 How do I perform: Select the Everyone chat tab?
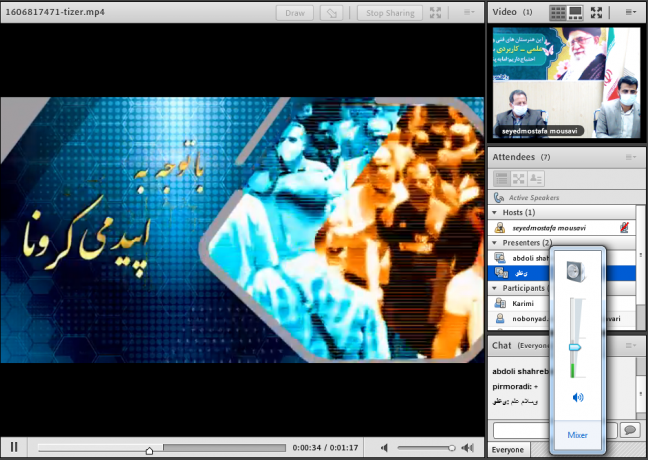pos(509,450)
